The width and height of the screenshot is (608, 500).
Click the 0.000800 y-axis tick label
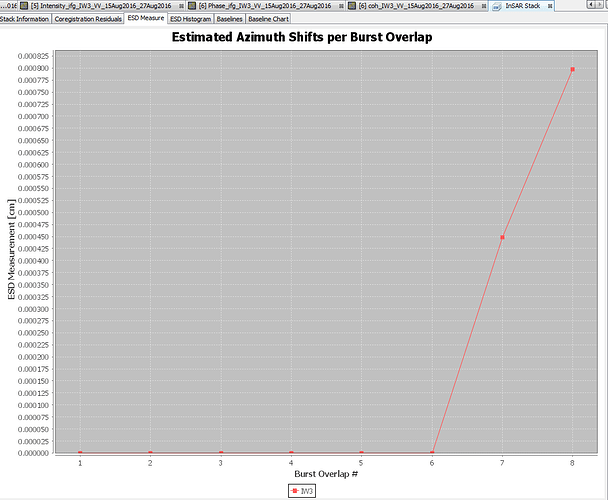[x=33, y=68]
